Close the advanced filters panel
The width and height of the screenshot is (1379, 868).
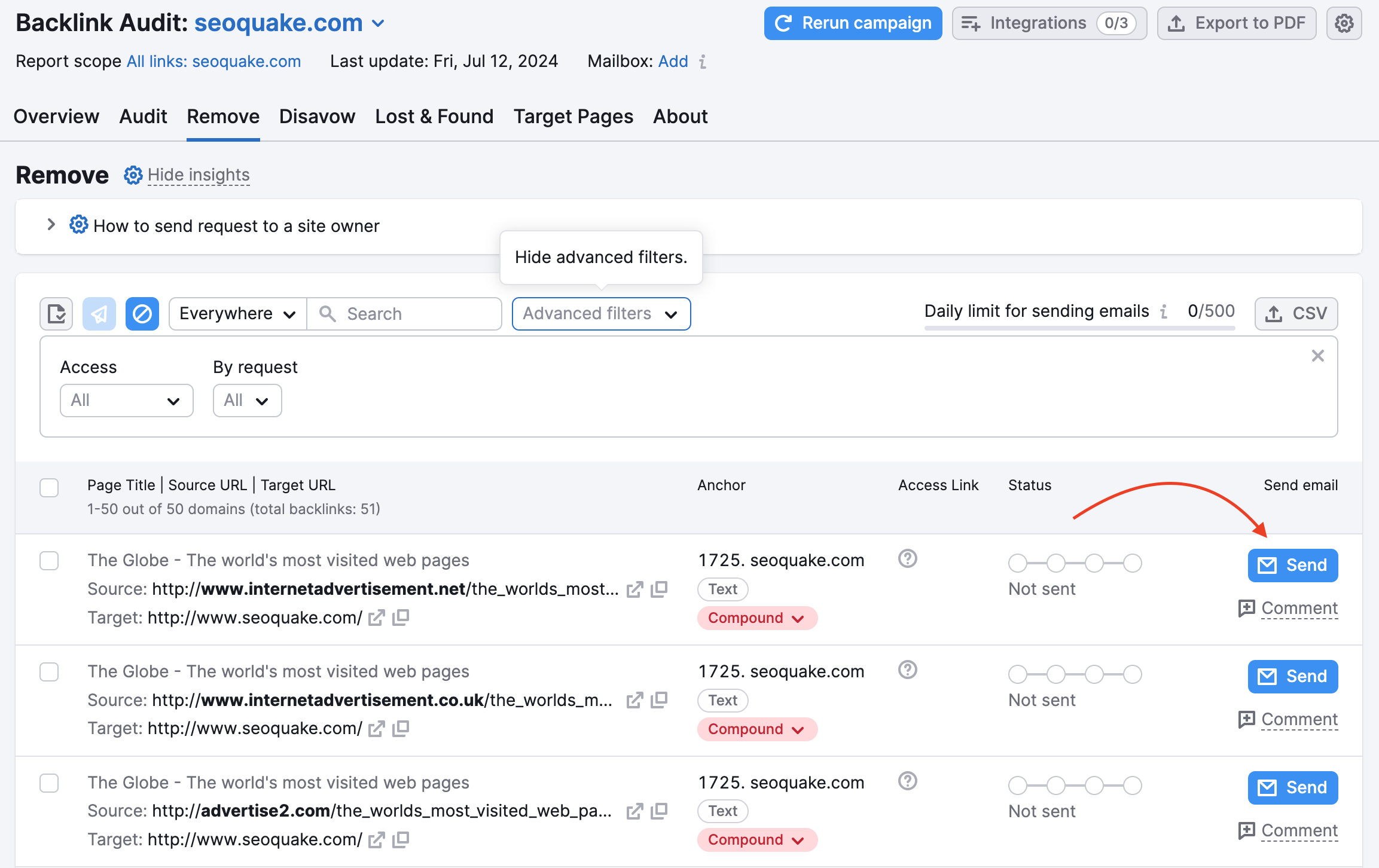pyautogui.click(x=1317, y=356)
